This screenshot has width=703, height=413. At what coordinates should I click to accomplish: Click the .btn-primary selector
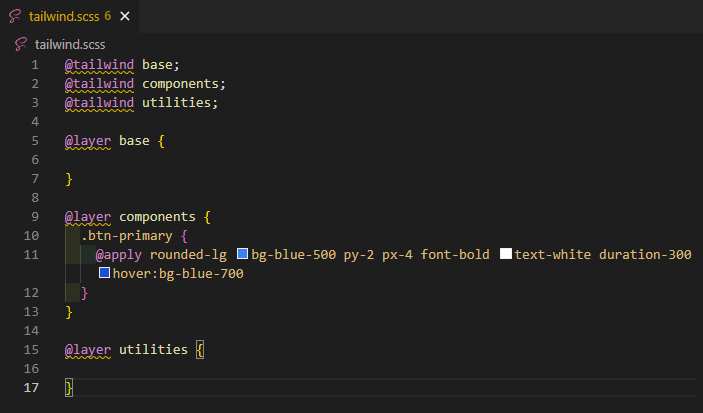(127, 236)
